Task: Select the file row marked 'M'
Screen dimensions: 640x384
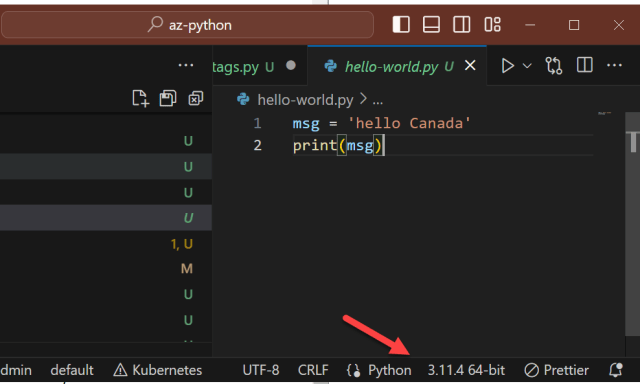Action: pos(106,269)
